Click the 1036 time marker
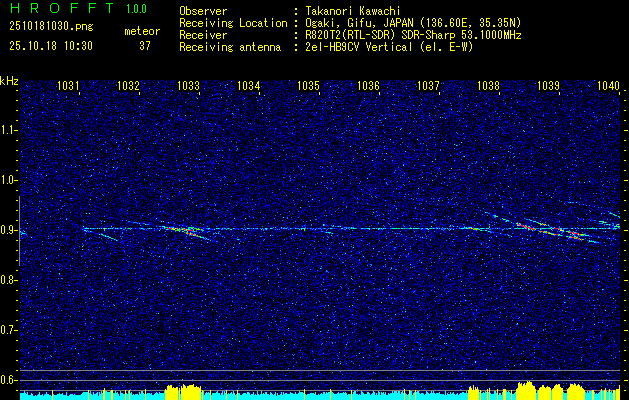This screenshot has width=629, height=400. [x=368, y=85]
